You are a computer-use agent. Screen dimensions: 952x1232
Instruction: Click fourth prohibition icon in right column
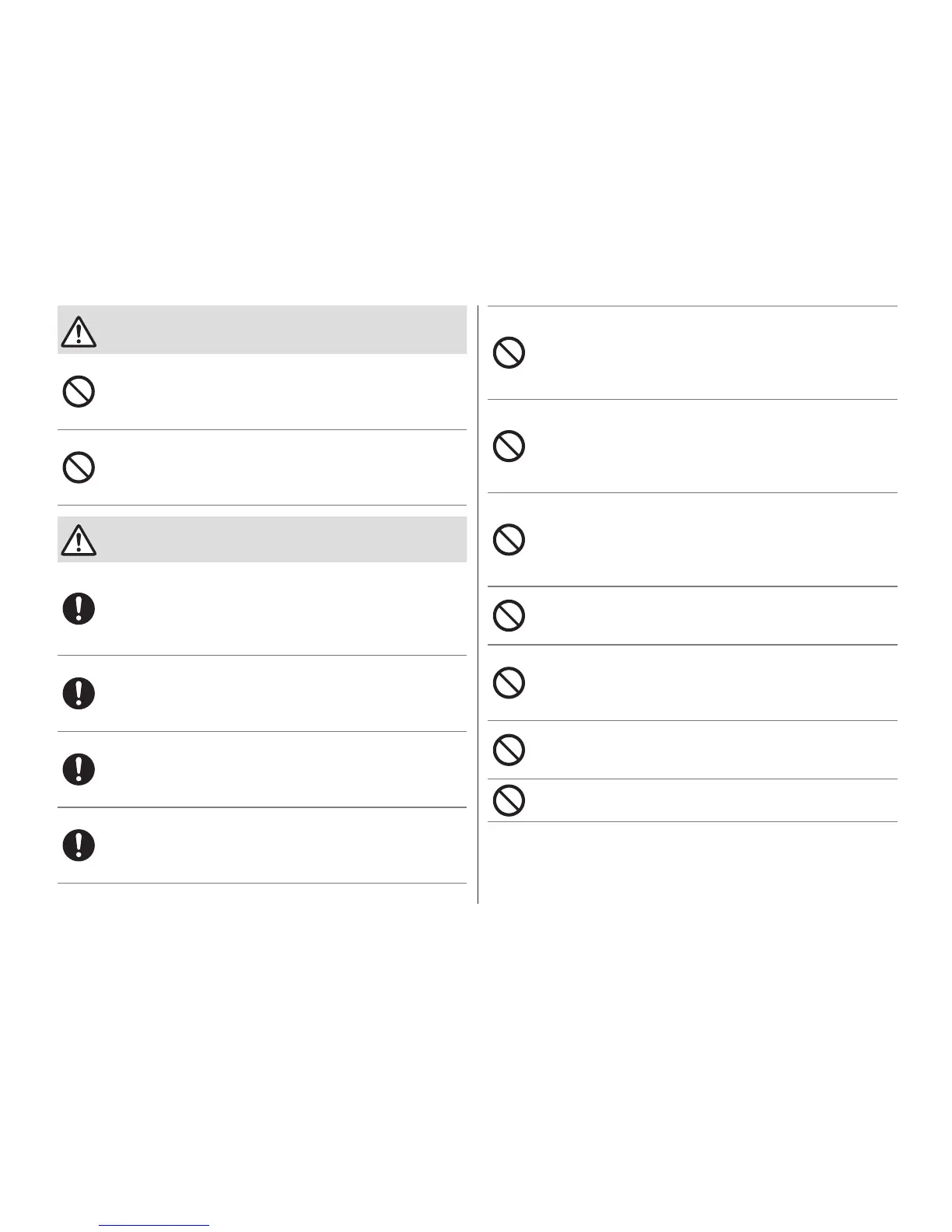509,615
